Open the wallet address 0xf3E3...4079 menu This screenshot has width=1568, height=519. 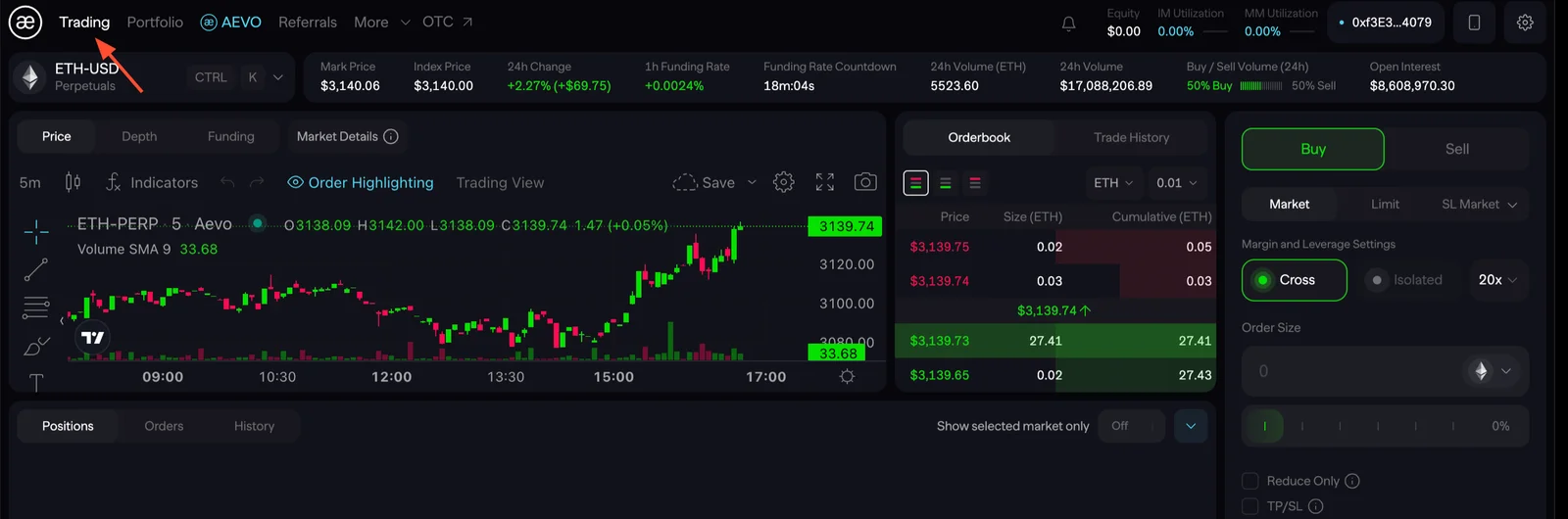pyautogui.click(x=1385, y=23)
